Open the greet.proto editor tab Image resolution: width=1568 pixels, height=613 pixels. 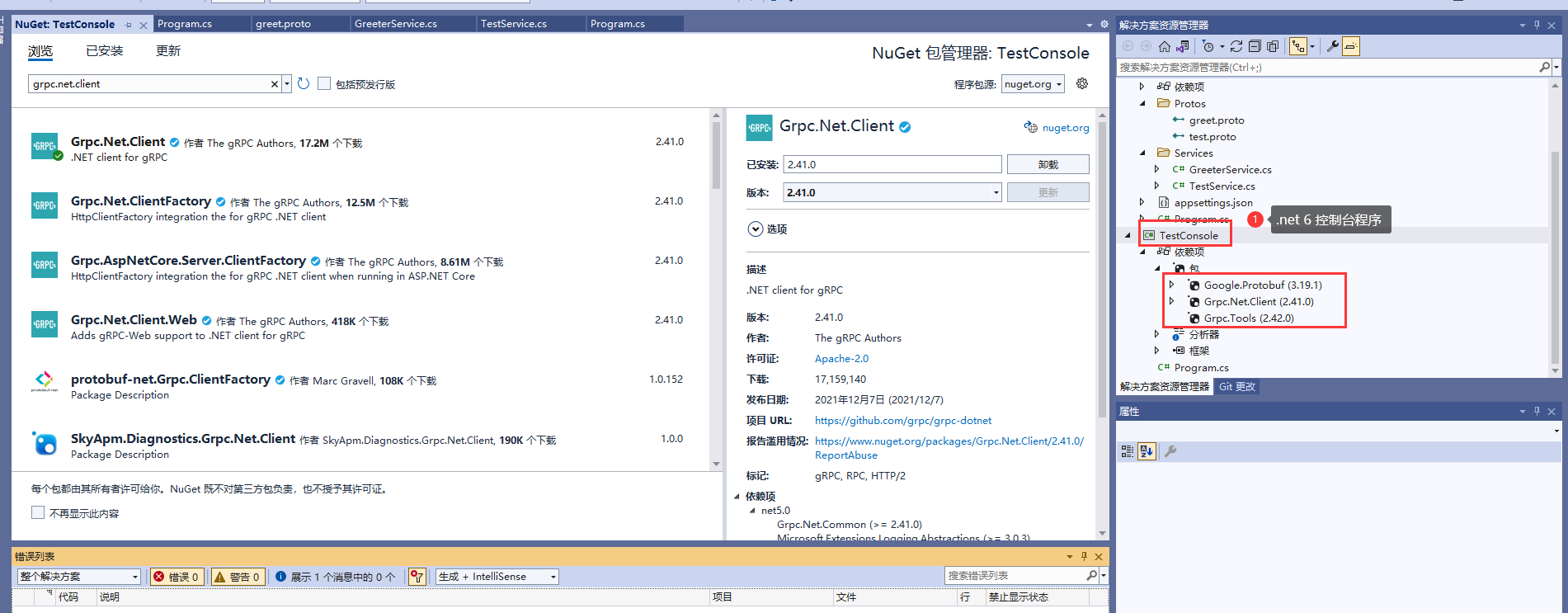pos(300,24)
